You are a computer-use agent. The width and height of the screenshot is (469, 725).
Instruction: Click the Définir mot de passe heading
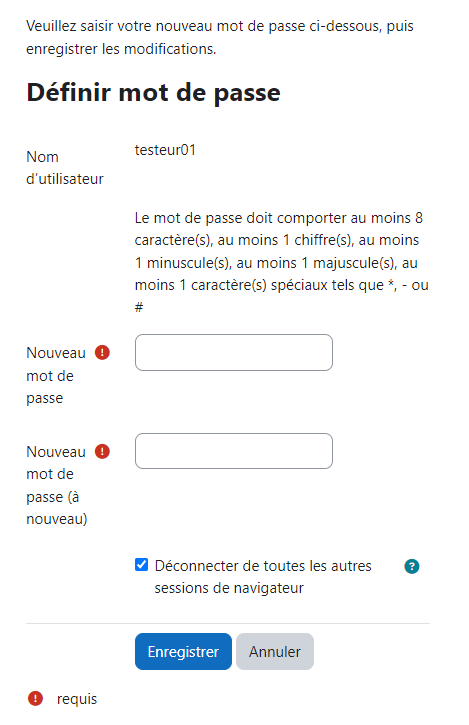(154, 92)
